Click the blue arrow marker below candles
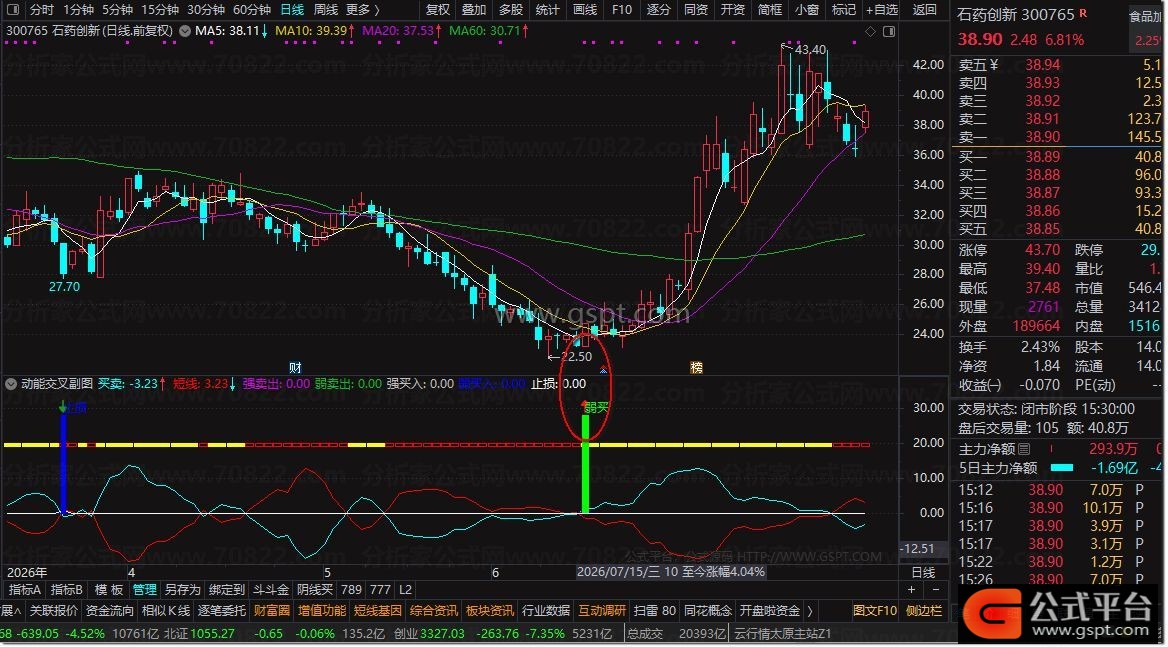 [603, 370]
